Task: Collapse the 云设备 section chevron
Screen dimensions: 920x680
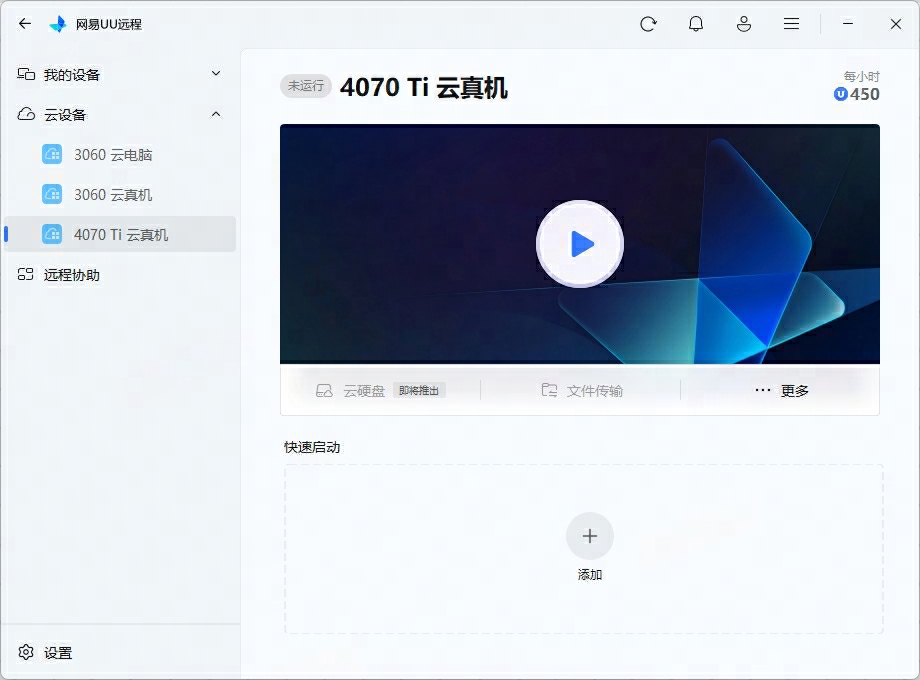Action: coord(216,114)
